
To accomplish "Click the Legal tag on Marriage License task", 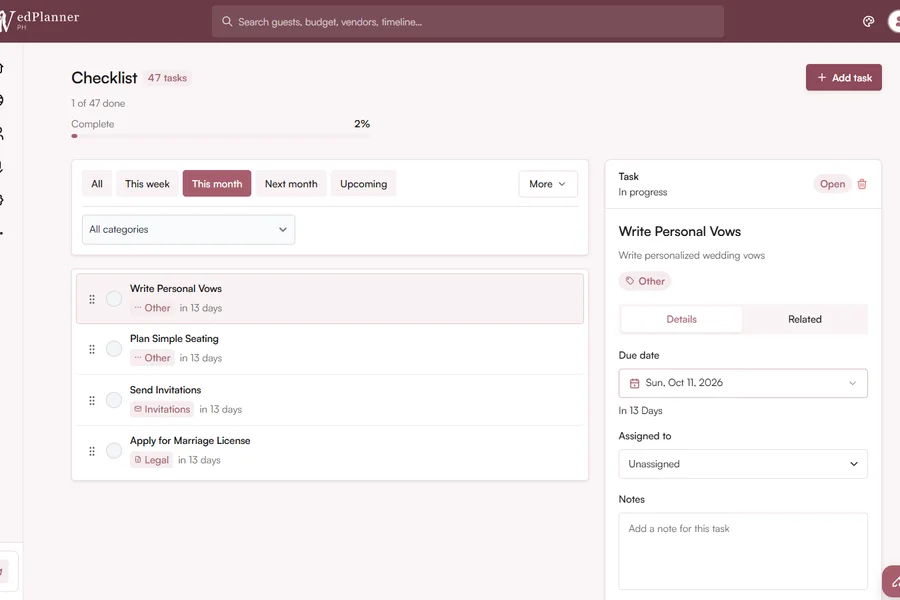I will point(152,459).
